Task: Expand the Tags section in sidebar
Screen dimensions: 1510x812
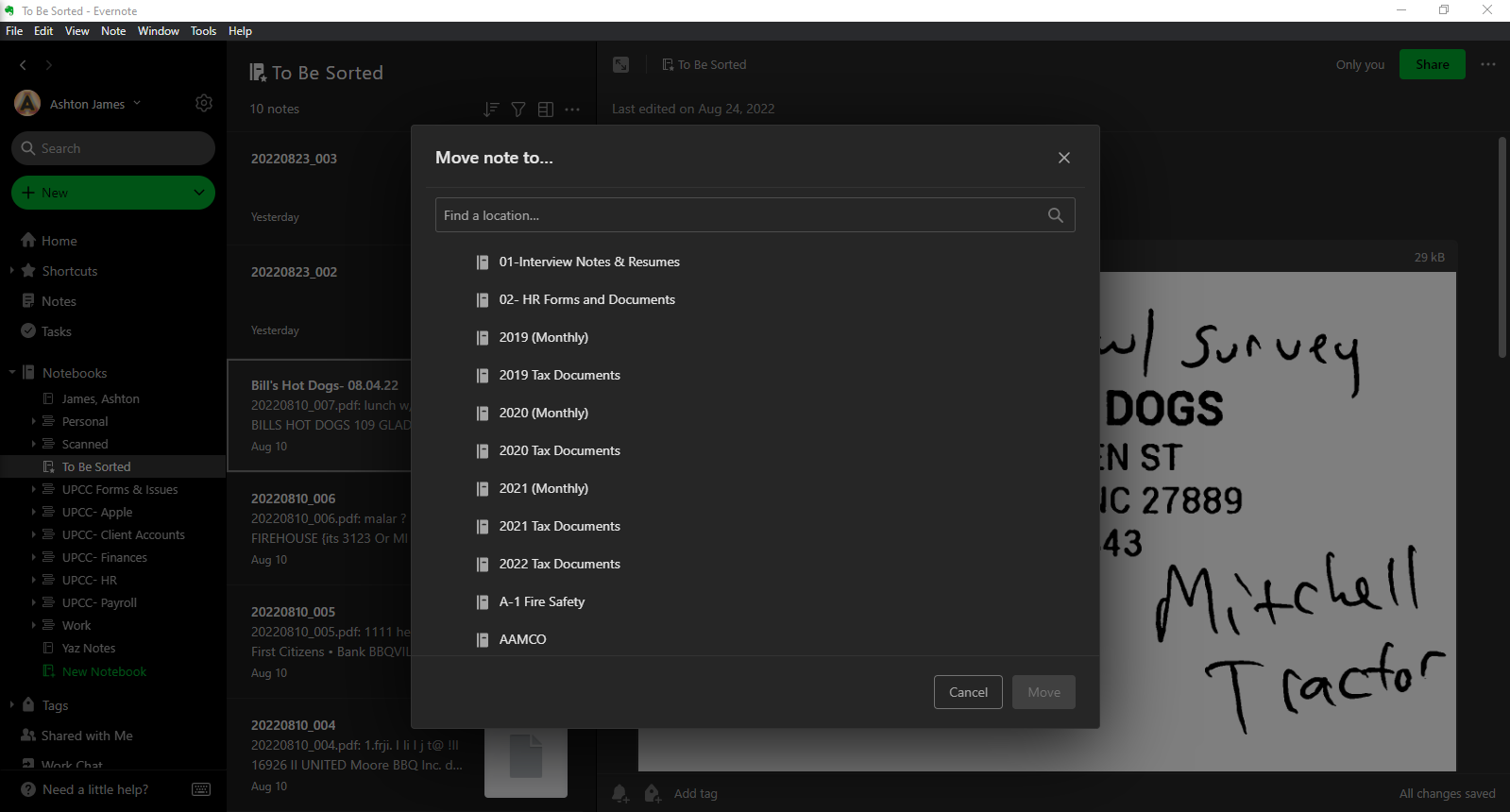Action: (x=11, y=704)
